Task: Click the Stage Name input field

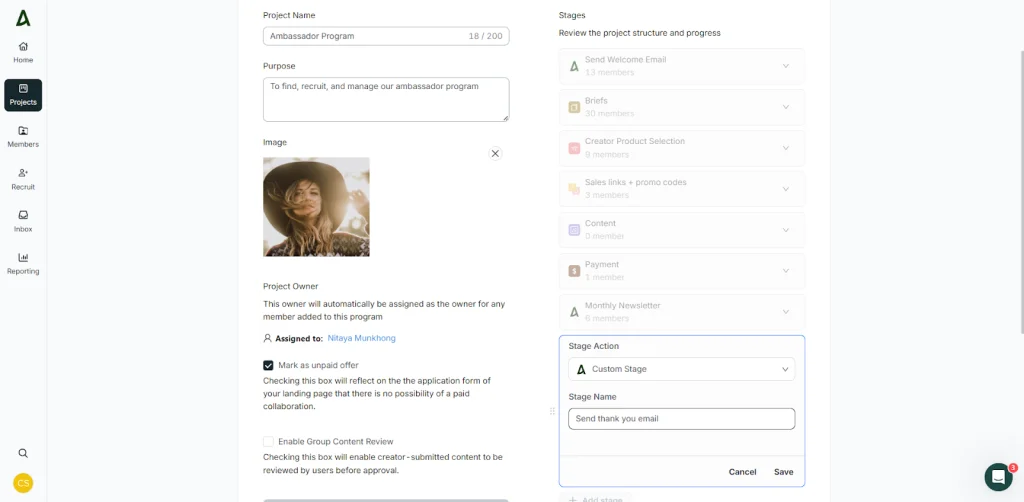Action: click(x=681, y=419)
